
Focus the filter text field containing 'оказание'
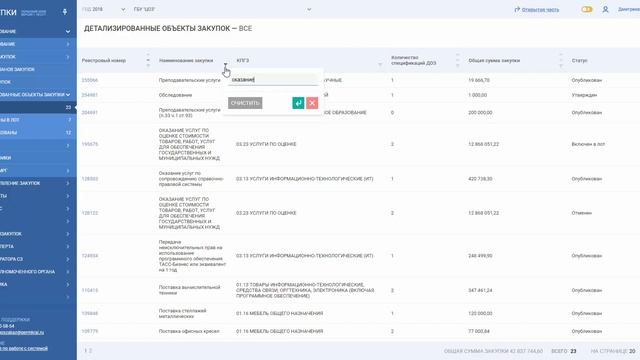click(x=273, y=80)
